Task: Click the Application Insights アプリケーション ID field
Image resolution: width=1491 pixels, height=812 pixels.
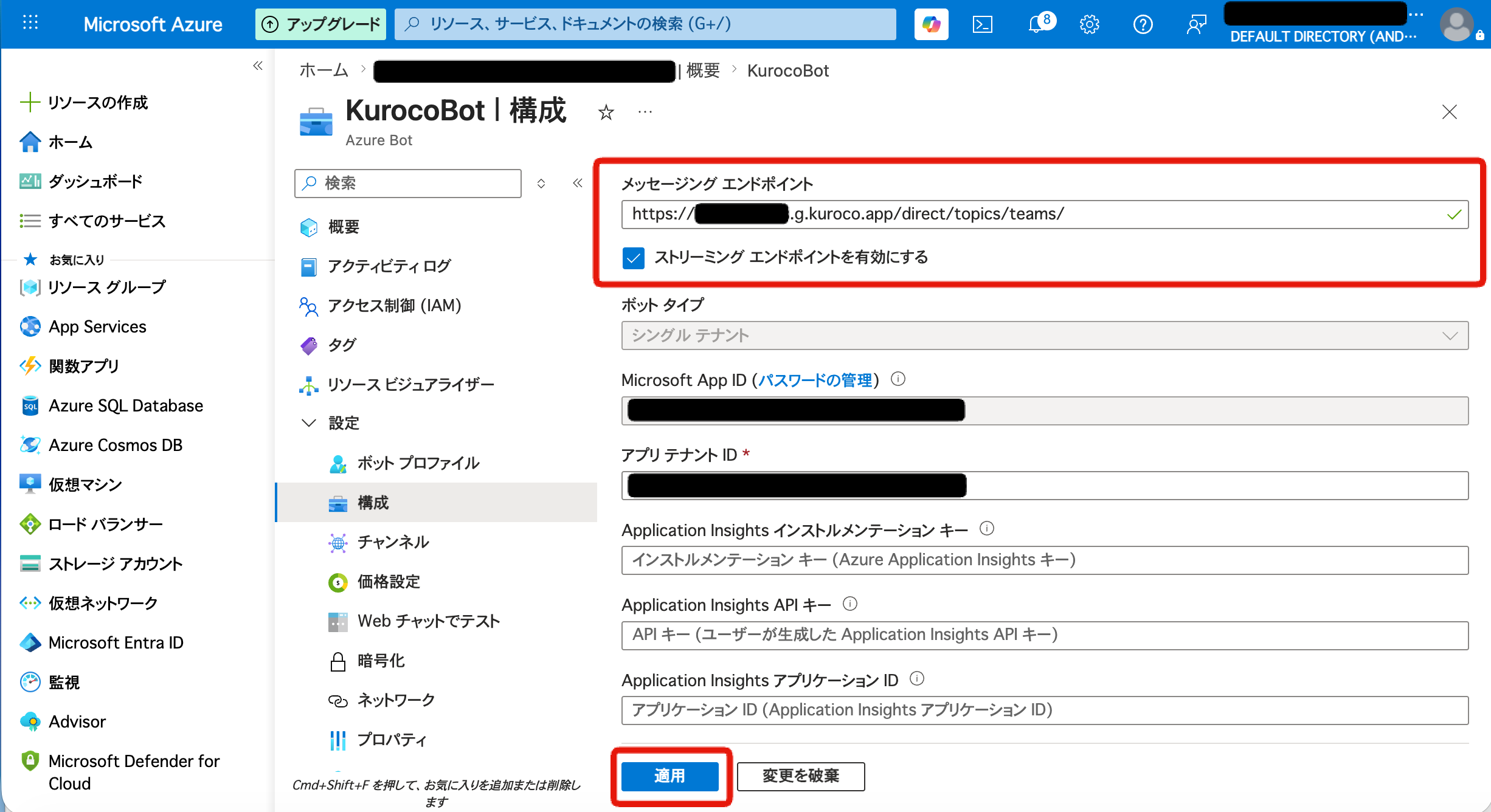Action: tap(1045, 710)
